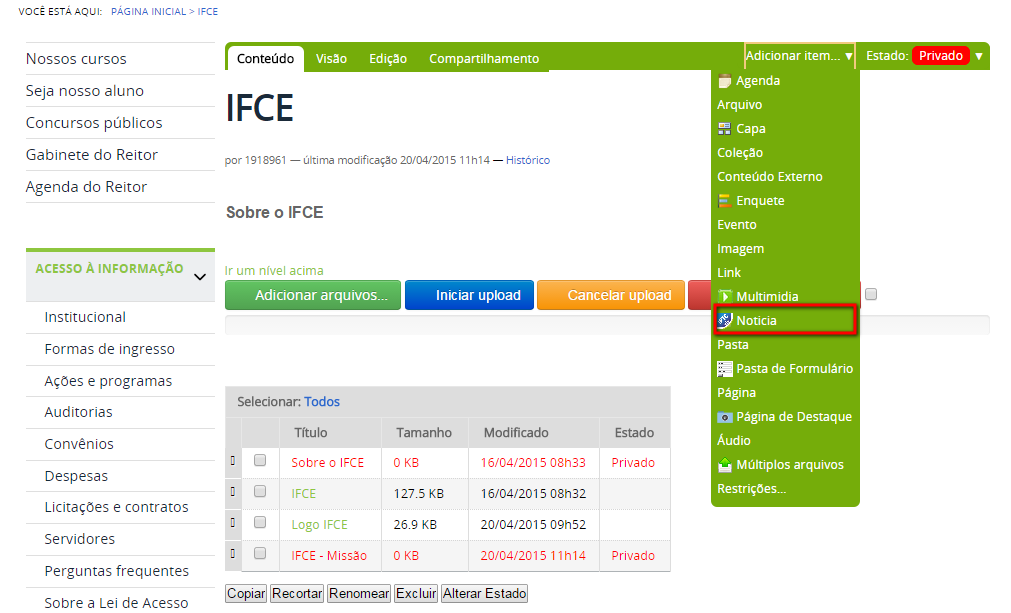
Task: Open Página Inicial breadcrumb link
Action: (x=148, y=12)
